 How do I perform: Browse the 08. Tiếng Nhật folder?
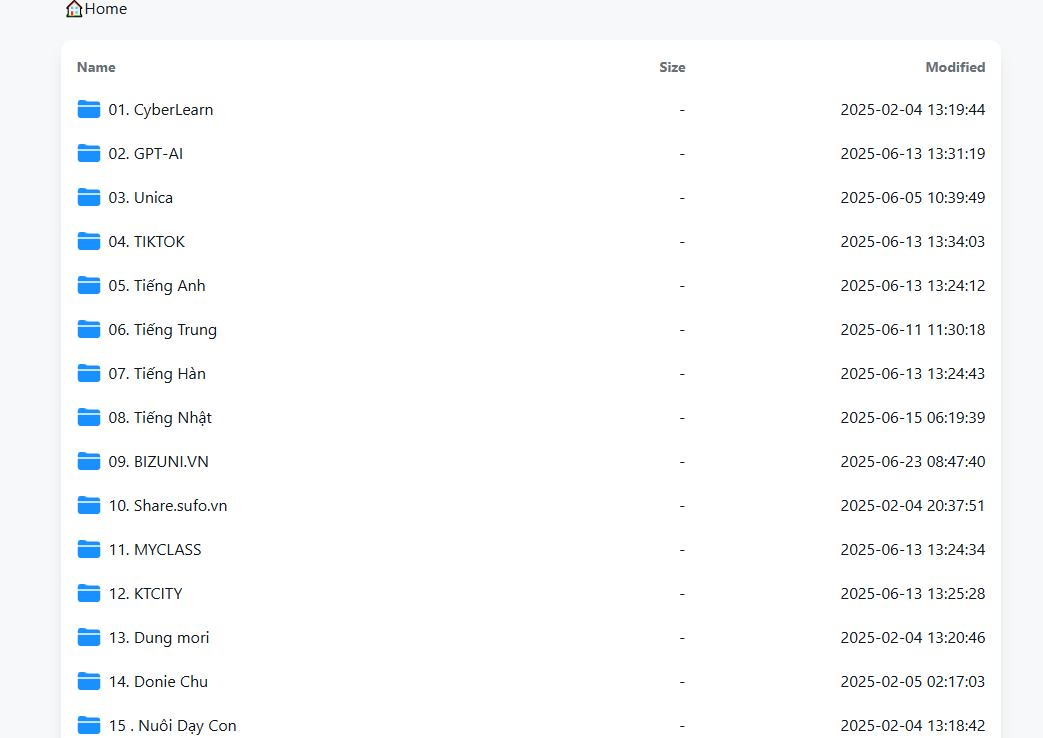tap(160, 418)
